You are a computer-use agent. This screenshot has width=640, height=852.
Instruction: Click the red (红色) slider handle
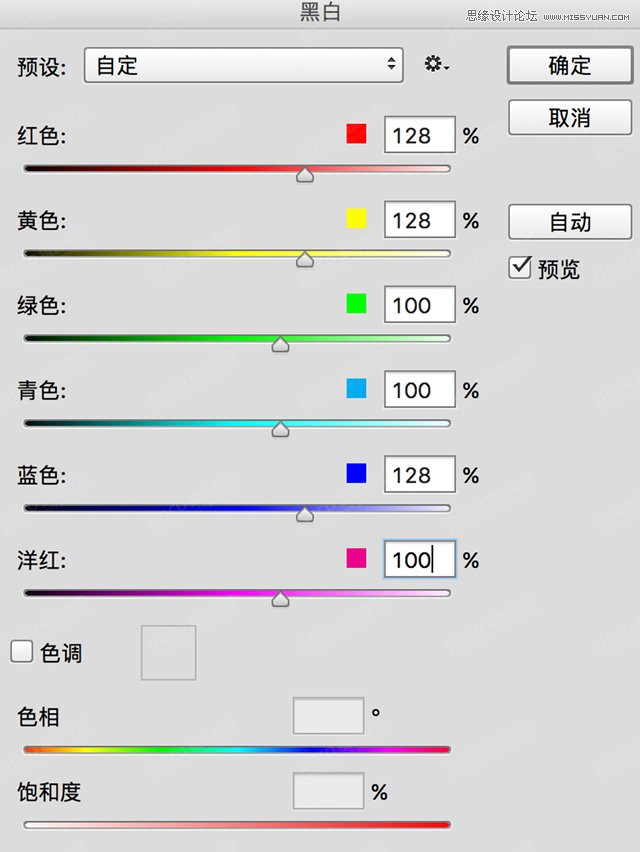click(x=305, y=175)
